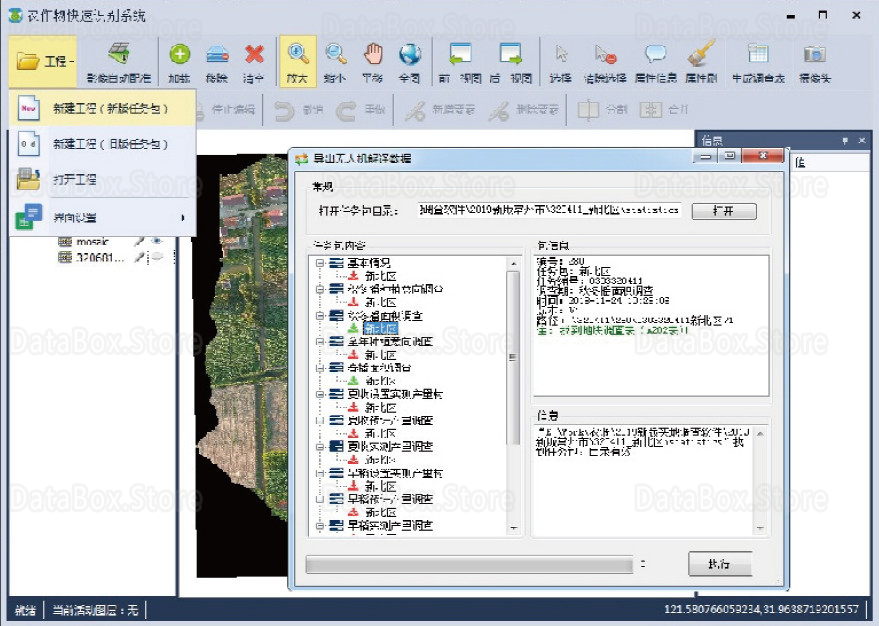Open the 界面设置 interface settings submenu
This screenshot has height=626, width=879.
click(103, 217)
